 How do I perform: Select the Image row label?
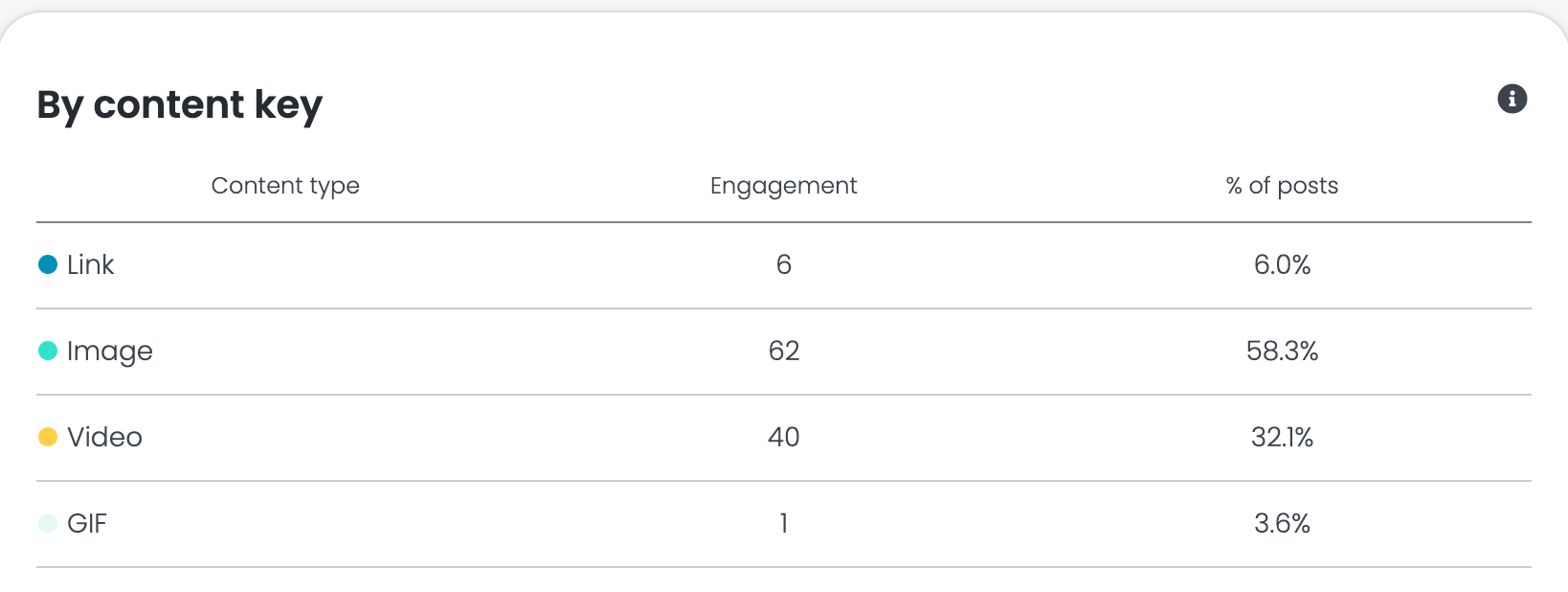pyautogui.click(x=110, y=352)
